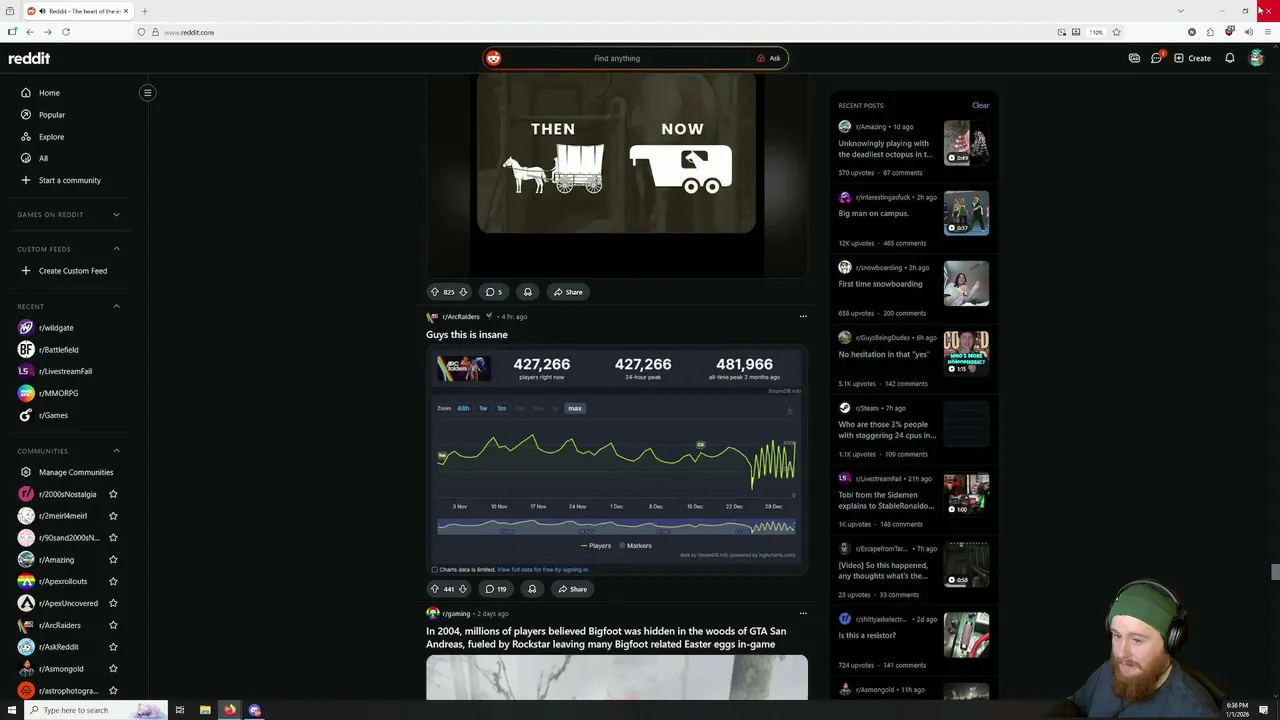
Task: Toggle the star for r/90sand2000sN...
Action: point(113,538)
